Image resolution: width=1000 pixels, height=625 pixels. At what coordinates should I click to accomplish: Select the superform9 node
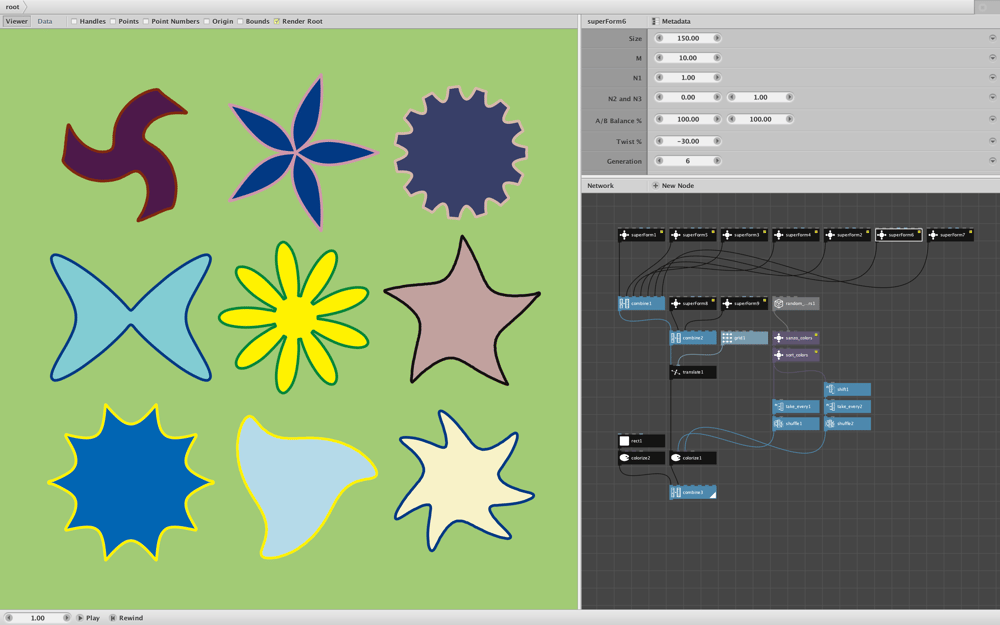click(x=744, y=304)
